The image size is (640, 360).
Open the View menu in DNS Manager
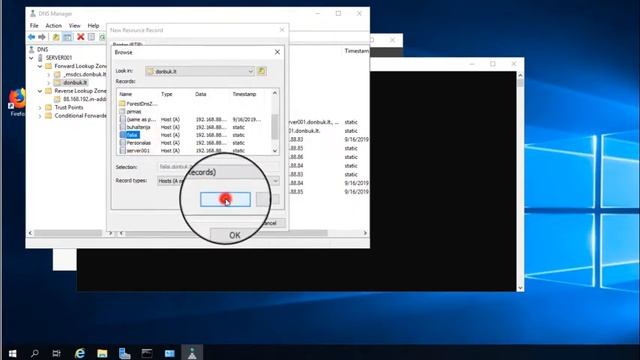[74, 26]
